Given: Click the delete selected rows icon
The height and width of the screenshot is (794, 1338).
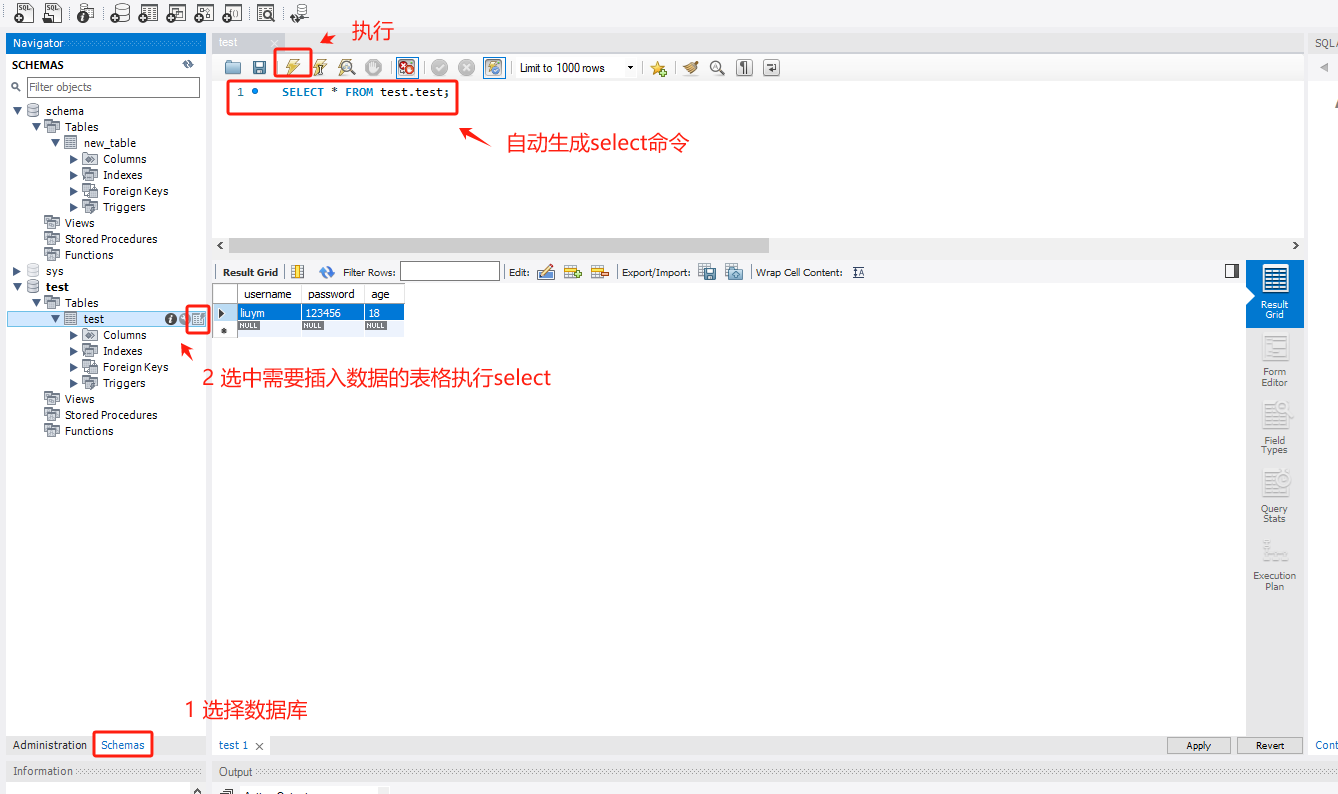Looking at the screenshot, I should click(600, 272).
